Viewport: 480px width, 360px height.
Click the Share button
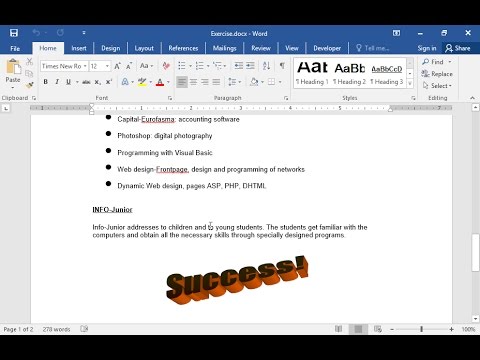click(458, 48)
